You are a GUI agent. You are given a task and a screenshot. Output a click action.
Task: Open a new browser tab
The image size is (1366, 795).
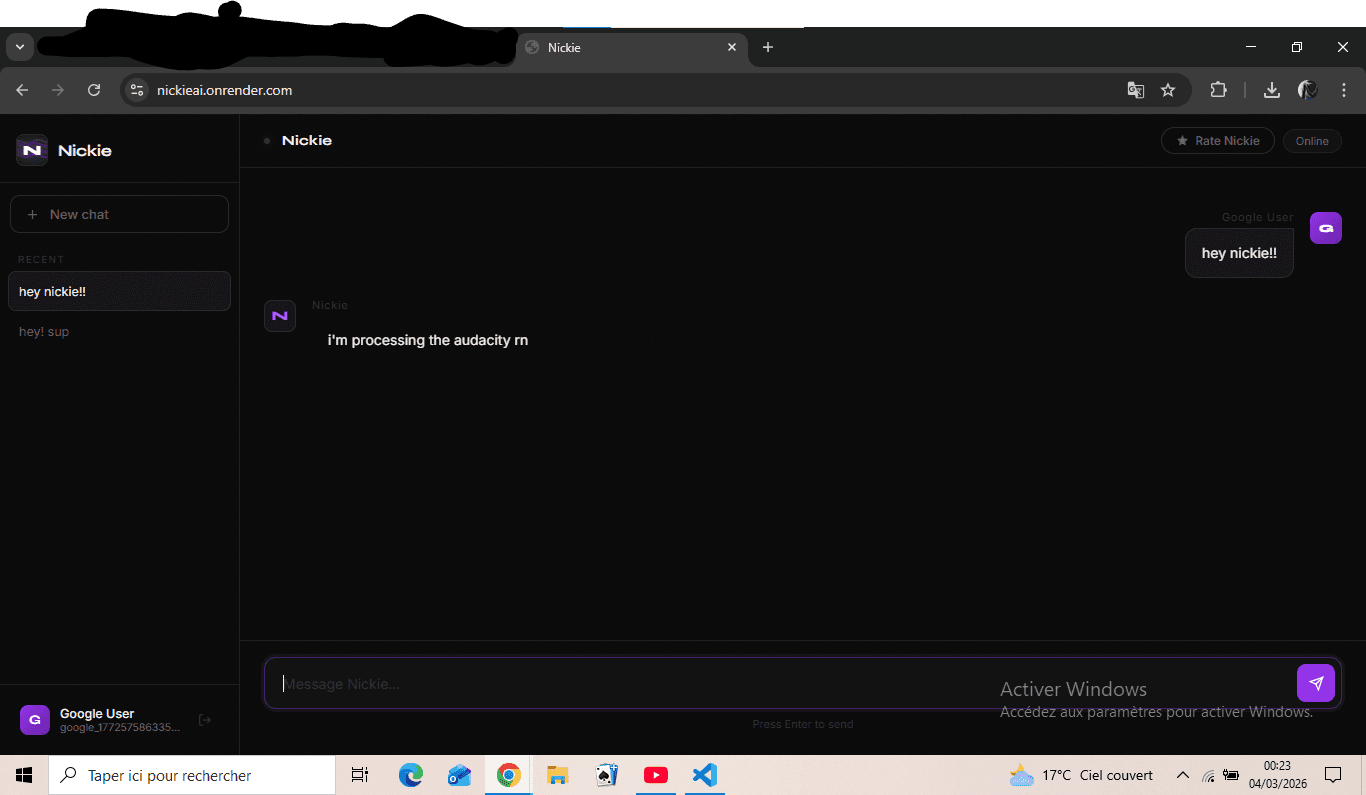[x=768, y=47]
